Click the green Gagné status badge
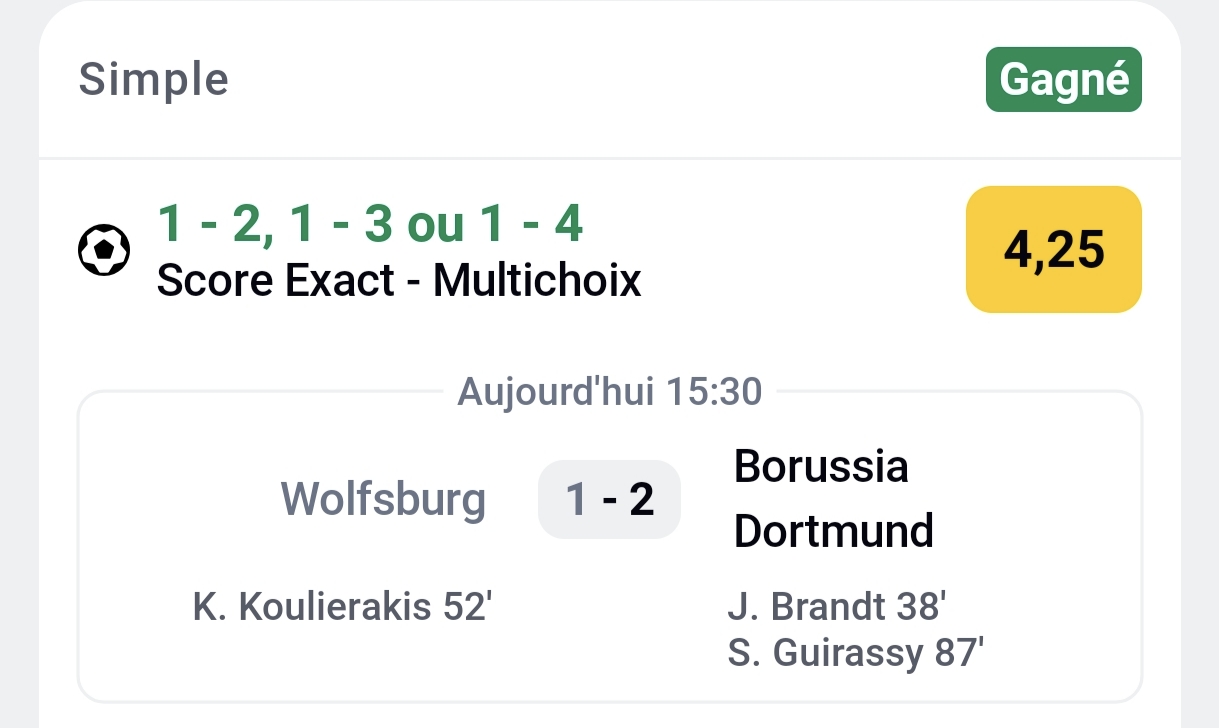The image size is (1219, 728). click(x=1064, y=79)
